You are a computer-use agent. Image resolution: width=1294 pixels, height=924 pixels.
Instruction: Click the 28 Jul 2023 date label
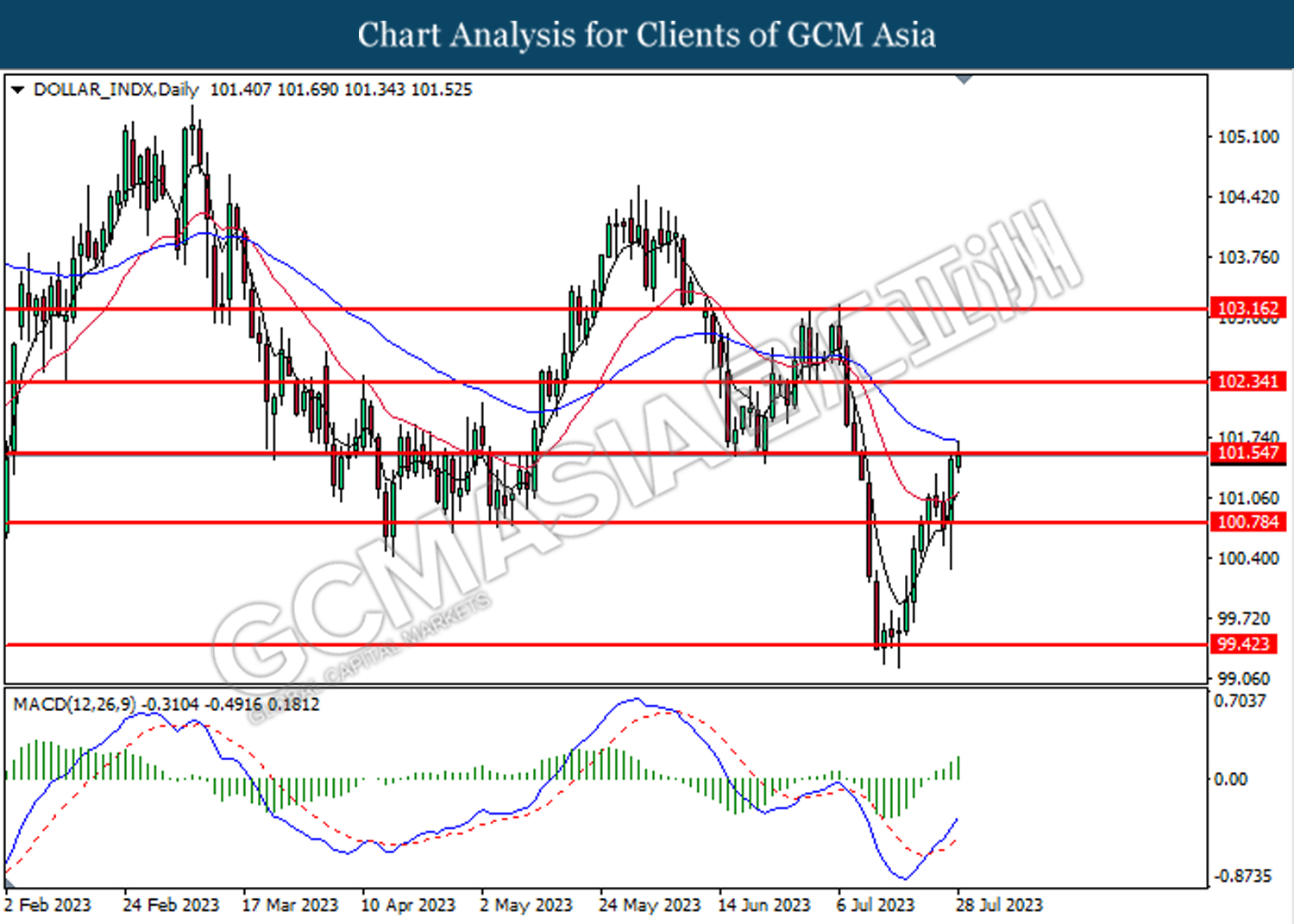pos(999,905)
